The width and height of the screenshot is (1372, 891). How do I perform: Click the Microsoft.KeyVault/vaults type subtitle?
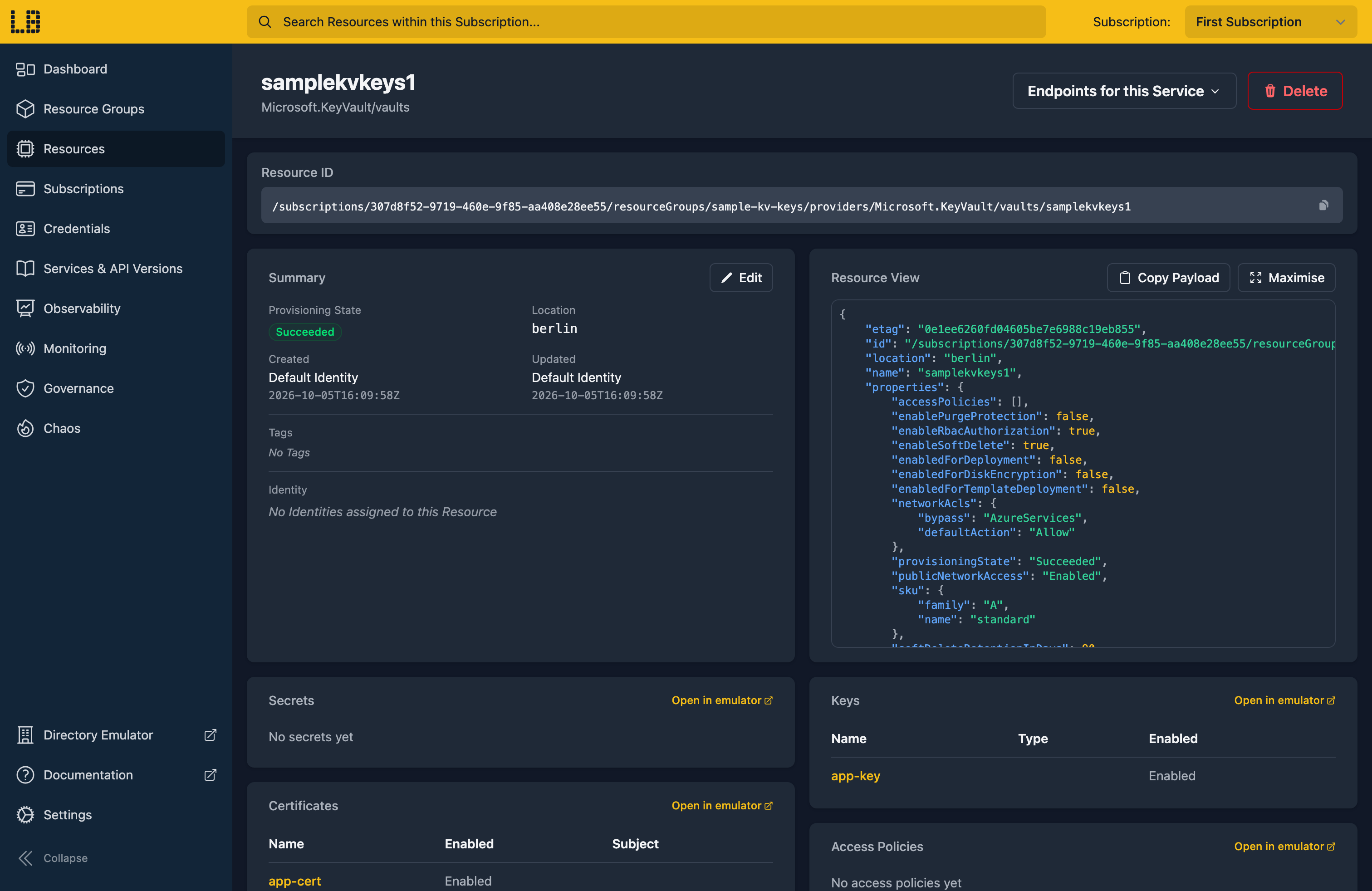(x=335, y=107)
